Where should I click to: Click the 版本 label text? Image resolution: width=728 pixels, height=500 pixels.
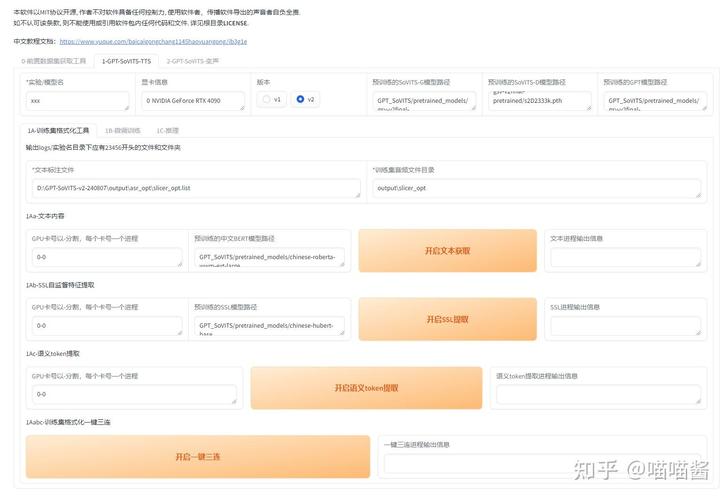(x=263, y=82)
